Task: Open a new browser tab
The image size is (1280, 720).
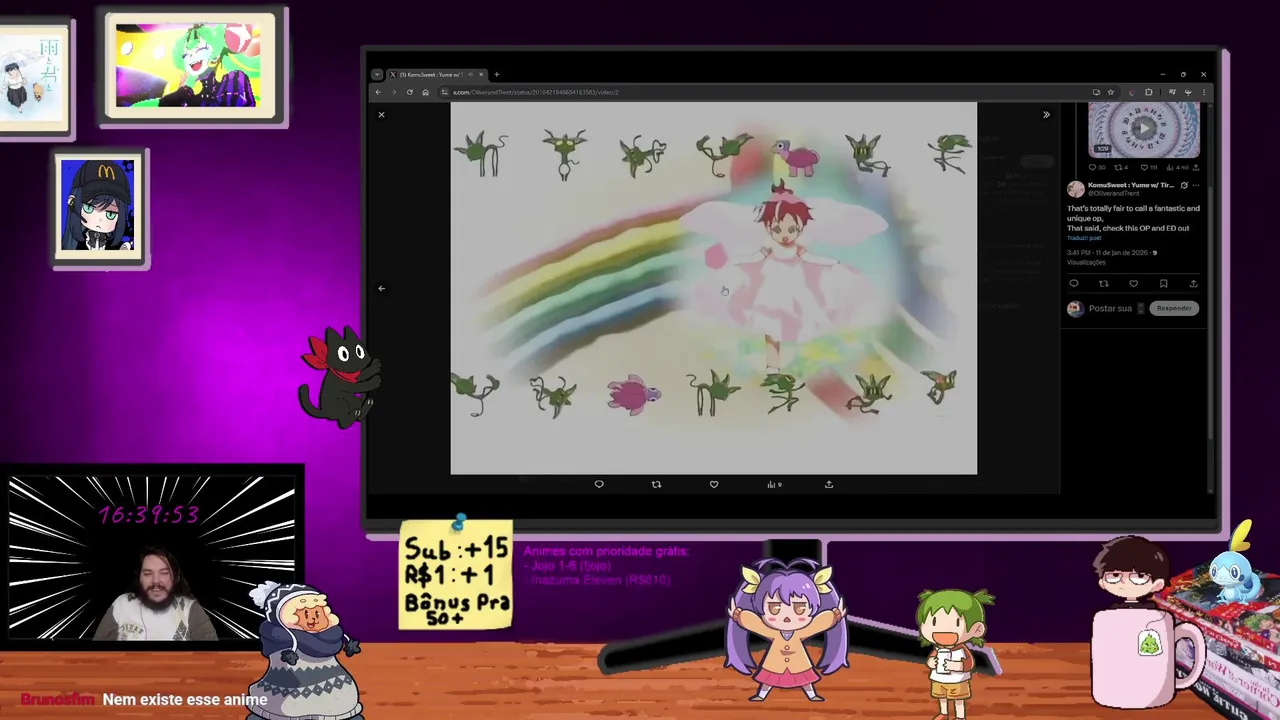Action: pyautogui.click(x=497, y=74)
